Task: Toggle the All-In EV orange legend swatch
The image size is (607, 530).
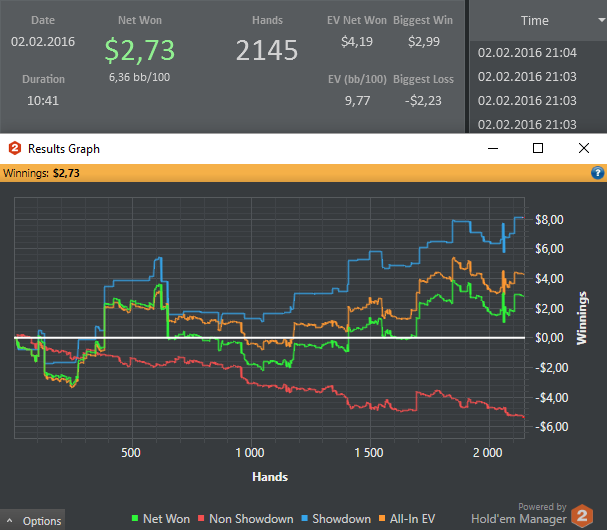Action: pyautogui.click(x=382, y=518)
